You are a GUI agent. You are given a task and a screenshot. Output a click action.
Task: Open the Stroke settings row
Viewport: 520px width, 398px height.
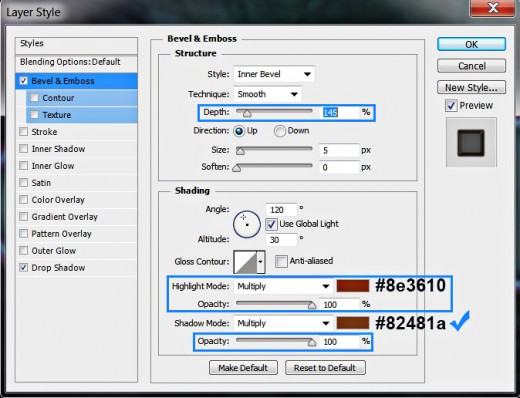[x=76, y=132]
